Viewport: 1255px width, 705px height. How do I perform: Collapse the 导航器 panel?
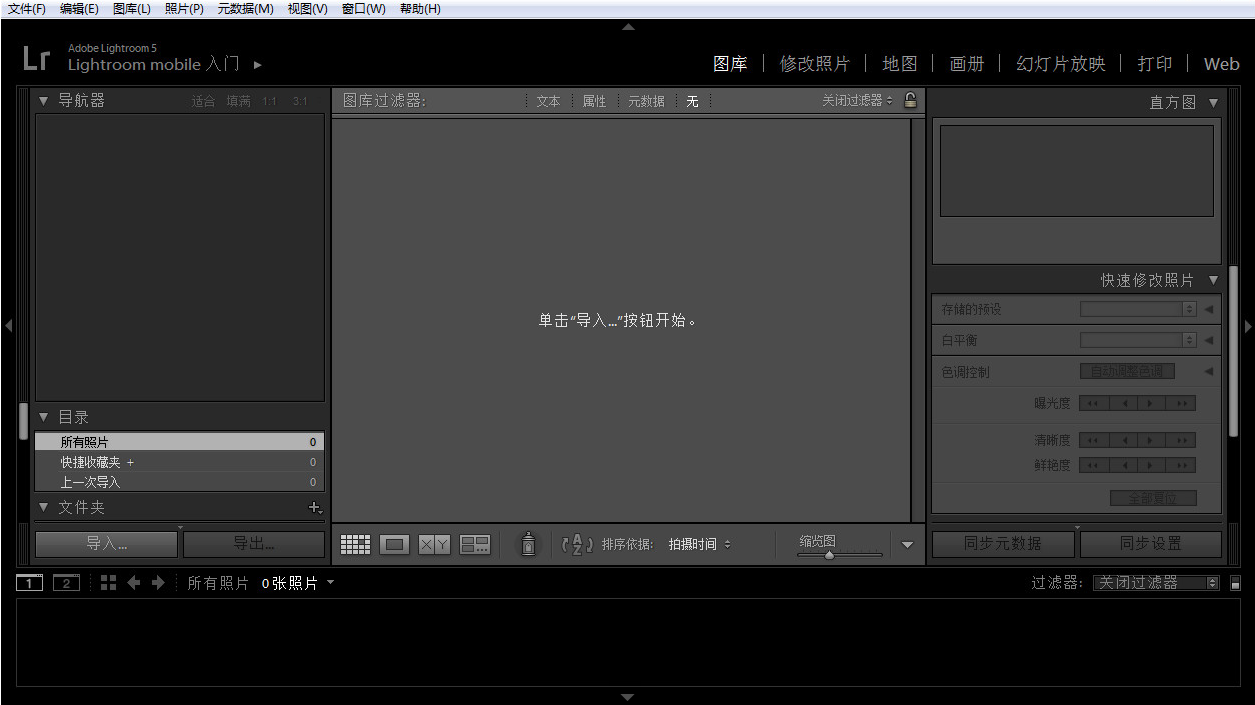(44, 101)
